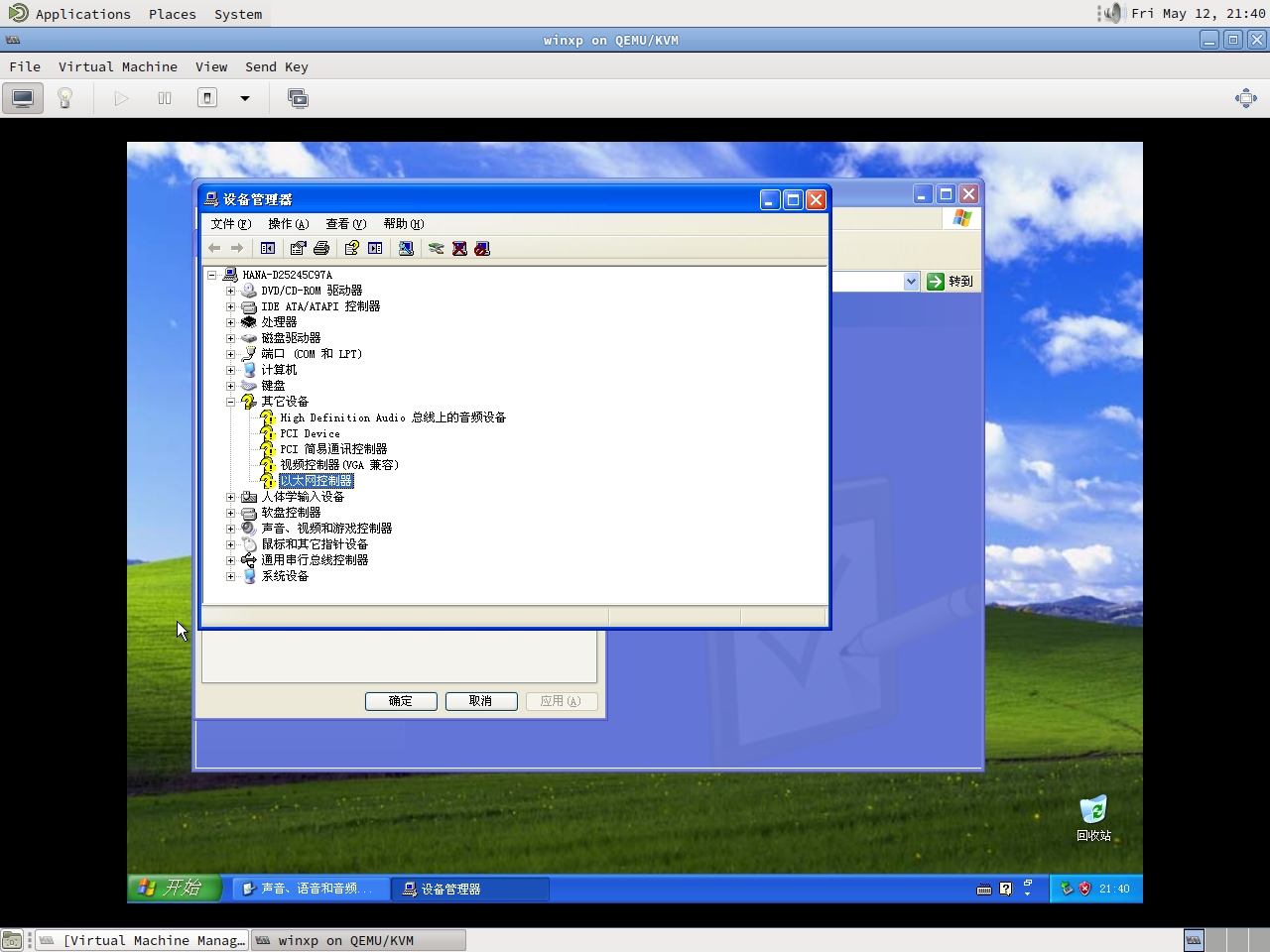Open properties via the Device Manager toolbar icon

[298, 248]
